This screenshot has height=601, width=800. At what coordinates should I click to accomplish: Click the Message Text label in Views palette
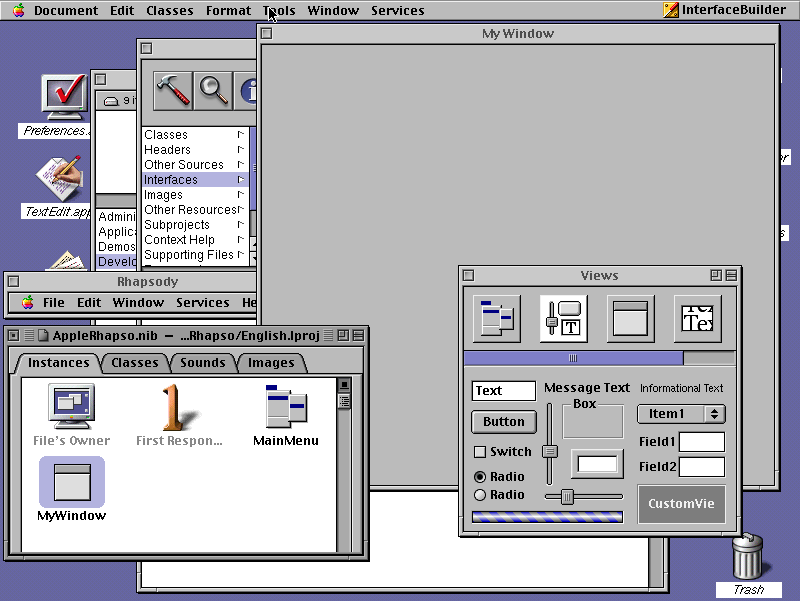pyautogui.click(x=587, y=388)
